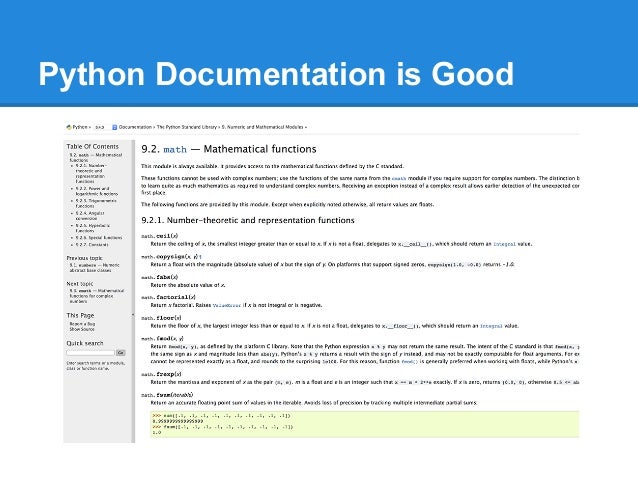Screen dimensions: 638x479
Task: Open The Python Standard Library breadcrumb
Action: (187, 127)
